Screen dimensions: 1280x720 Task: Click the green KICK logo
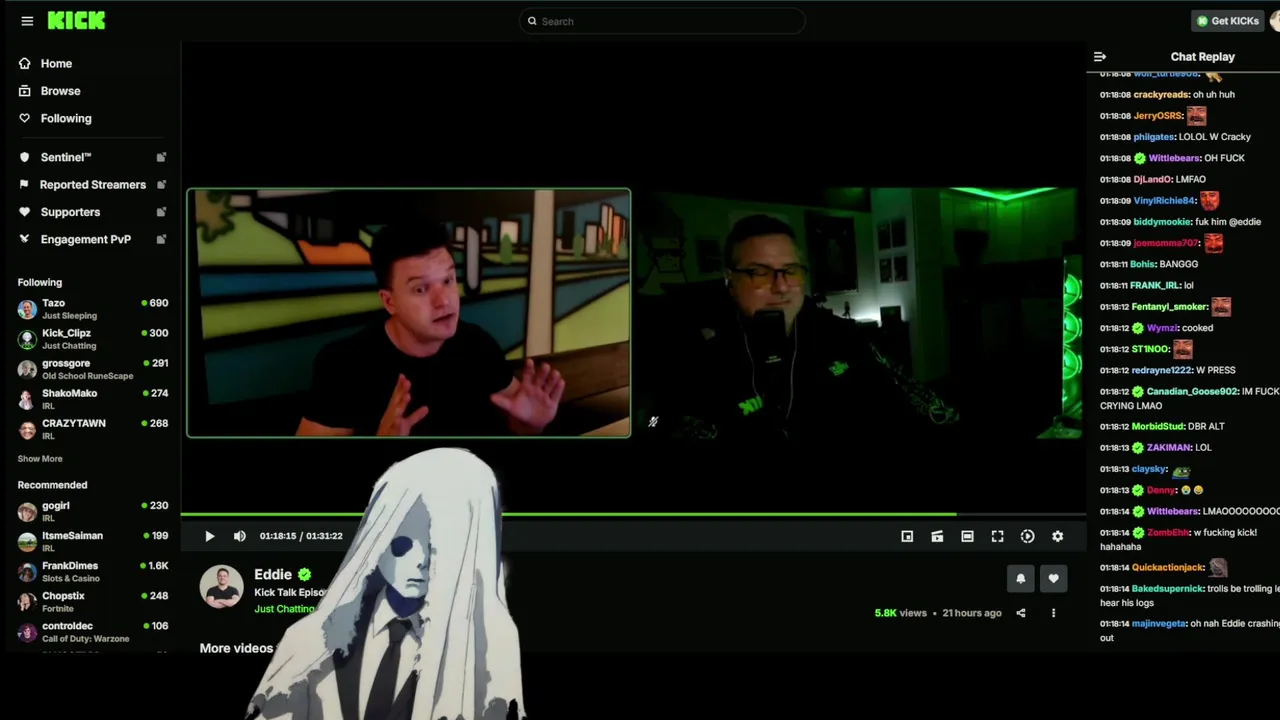pos(76,21)
